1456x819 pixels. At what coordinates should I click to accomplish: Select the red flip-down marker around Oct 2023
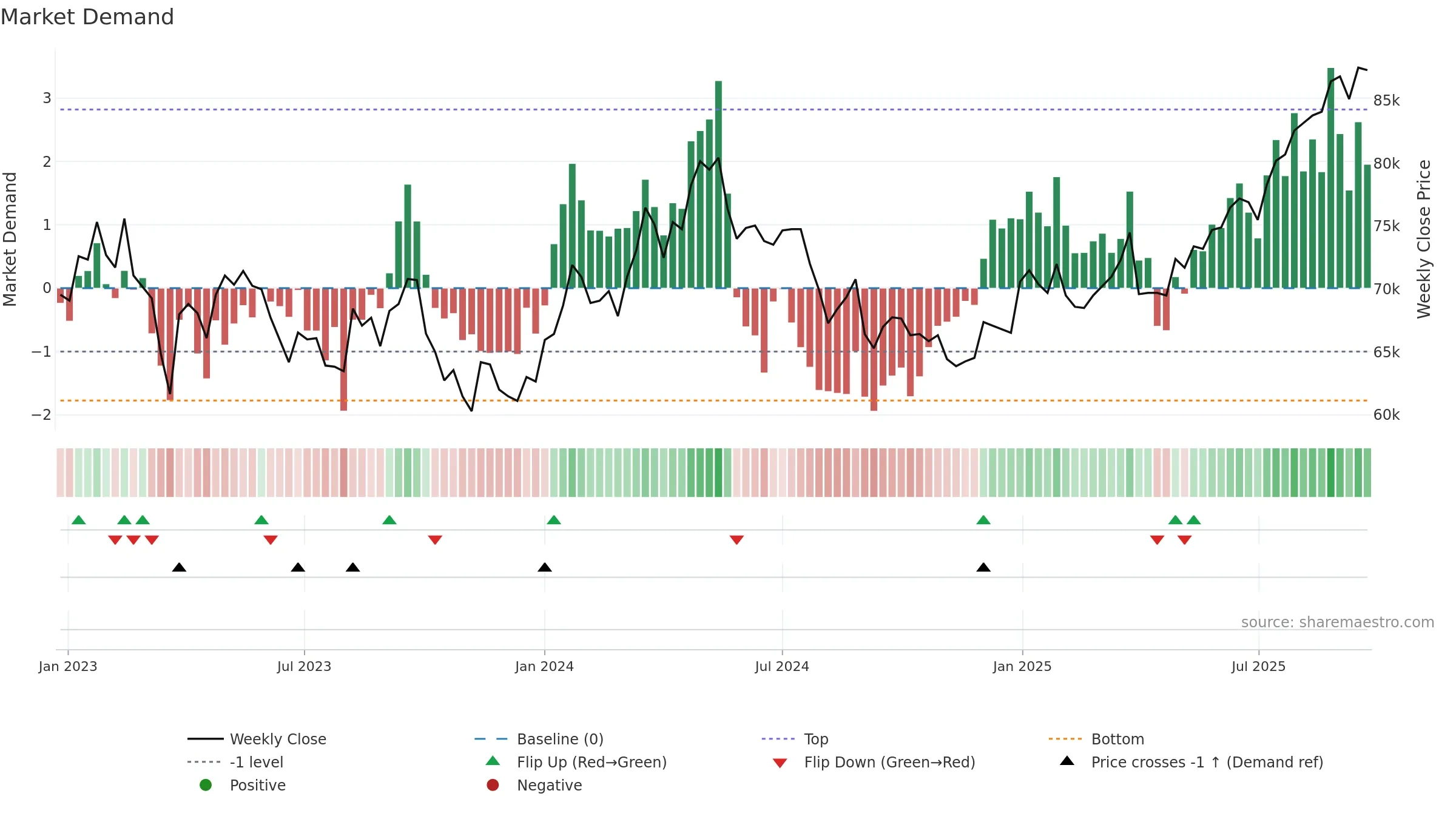coord(435,540)
